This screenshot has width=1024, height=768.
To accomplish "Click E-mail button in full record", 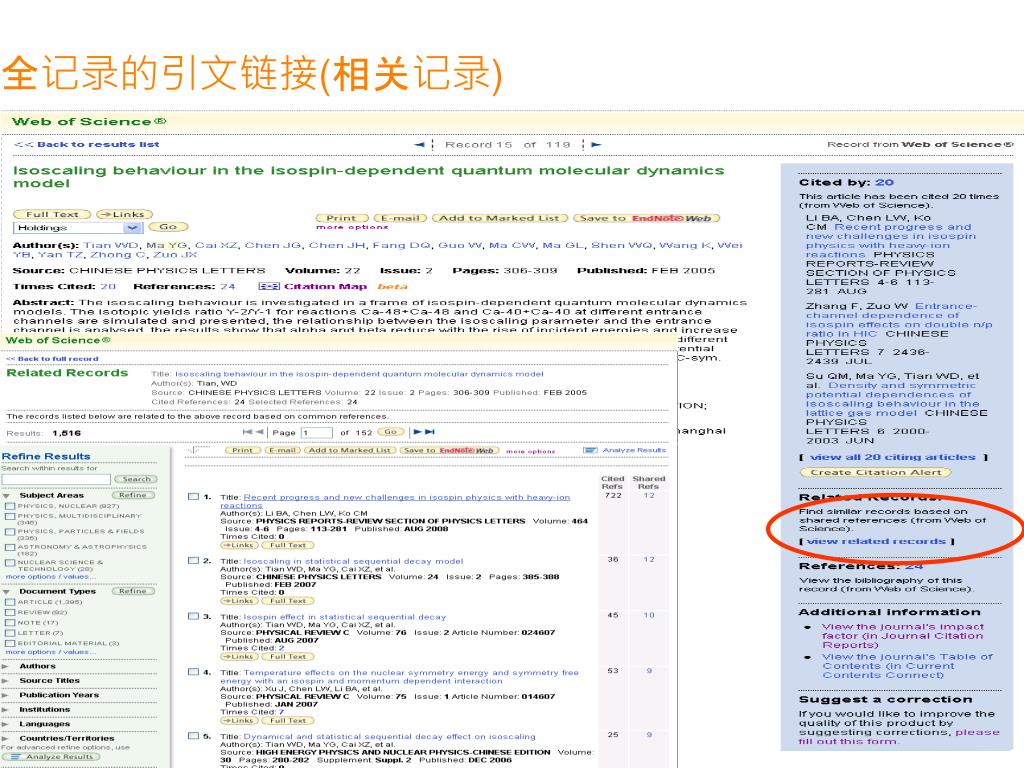I will (400, 218).
